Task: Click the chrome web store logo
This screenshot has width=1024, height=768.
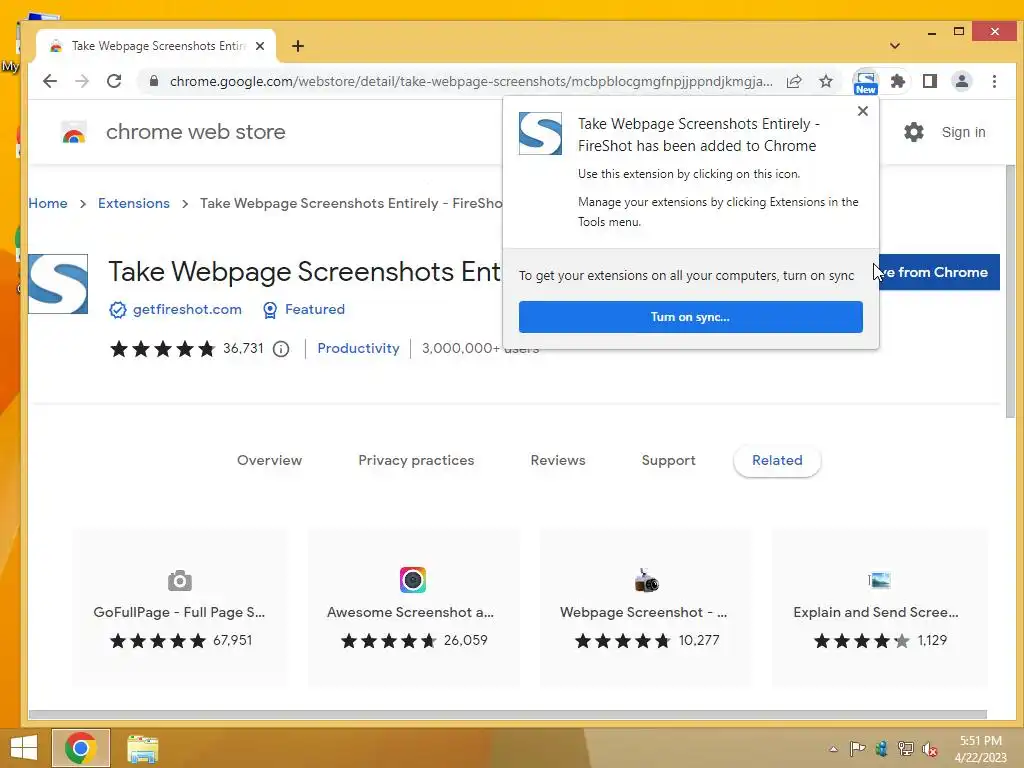Action: tap(172, 132)
